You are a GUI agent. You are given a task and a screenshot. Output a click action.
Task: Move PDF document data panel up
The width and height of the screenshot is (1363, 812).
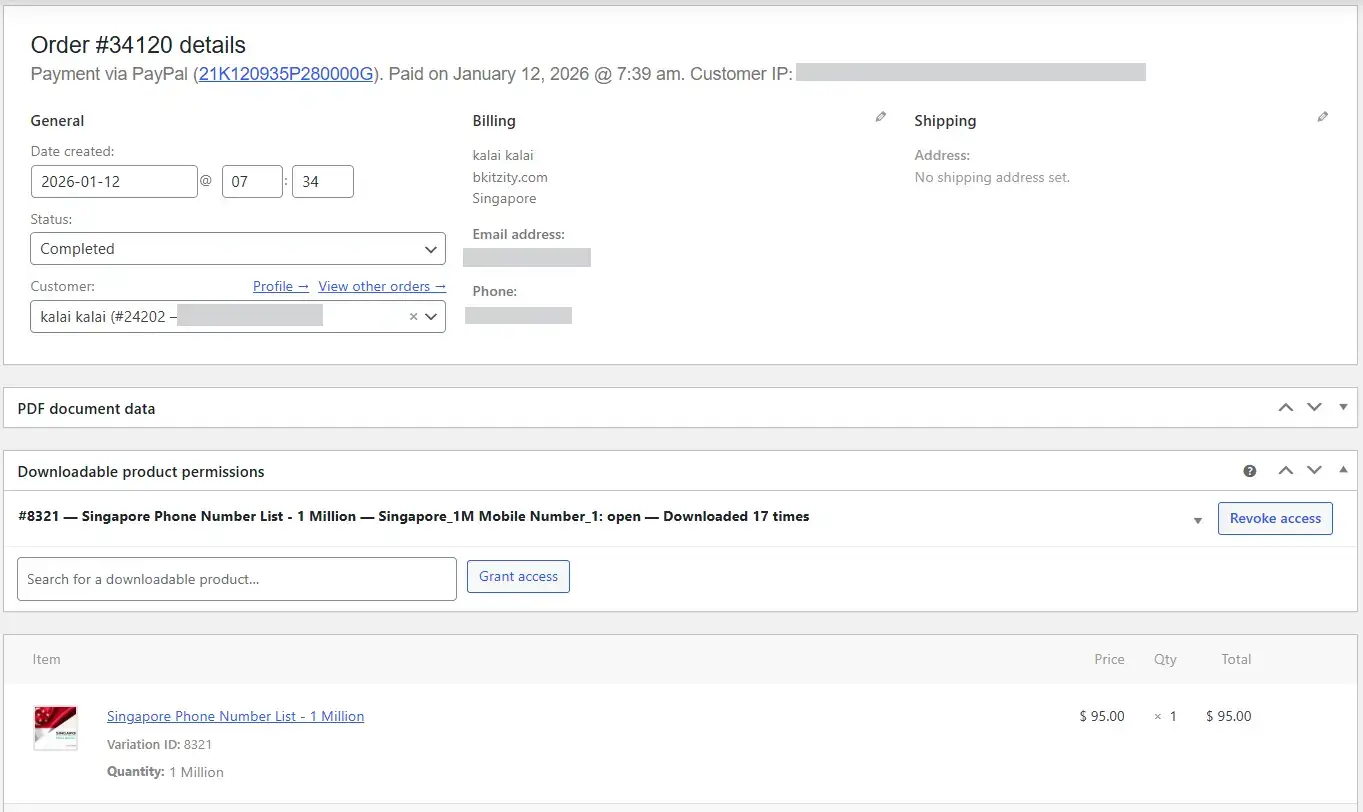click(x=1286, y=407)
